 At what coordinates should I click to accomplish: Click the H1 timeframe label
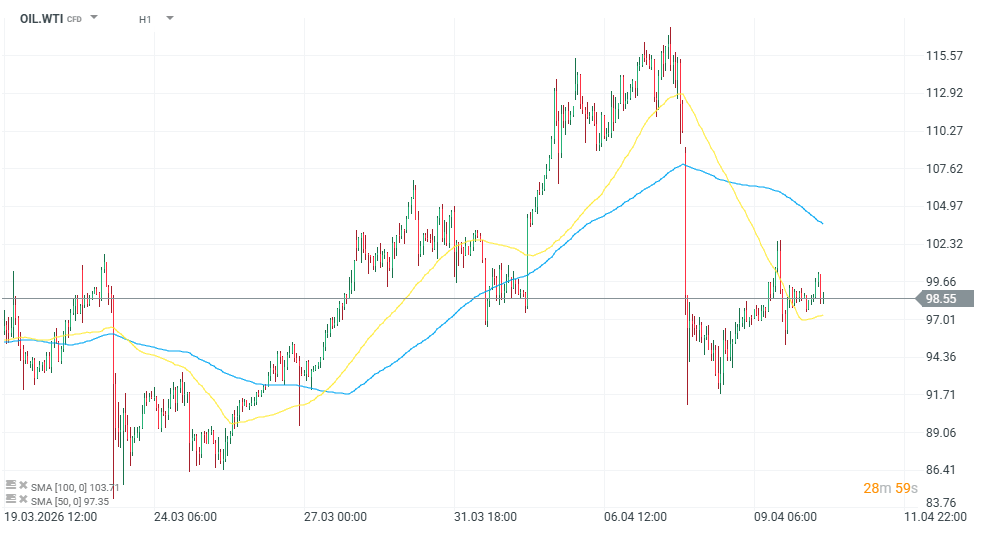[x=145, y=18]
